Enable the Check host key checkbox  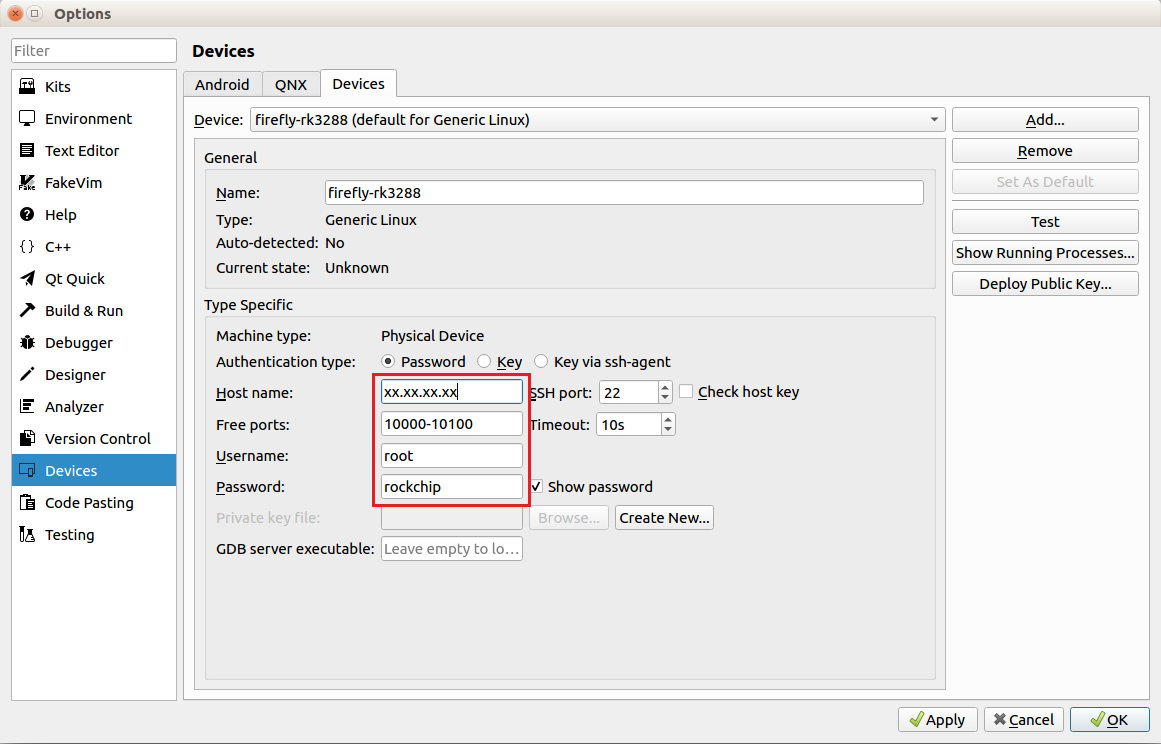[x=686, y=392]
